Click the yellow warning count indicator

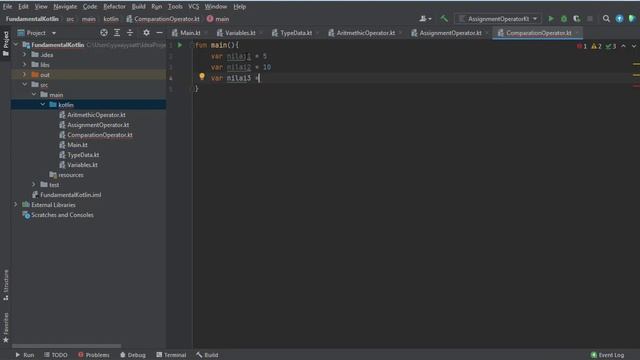(x=596, y=46)
